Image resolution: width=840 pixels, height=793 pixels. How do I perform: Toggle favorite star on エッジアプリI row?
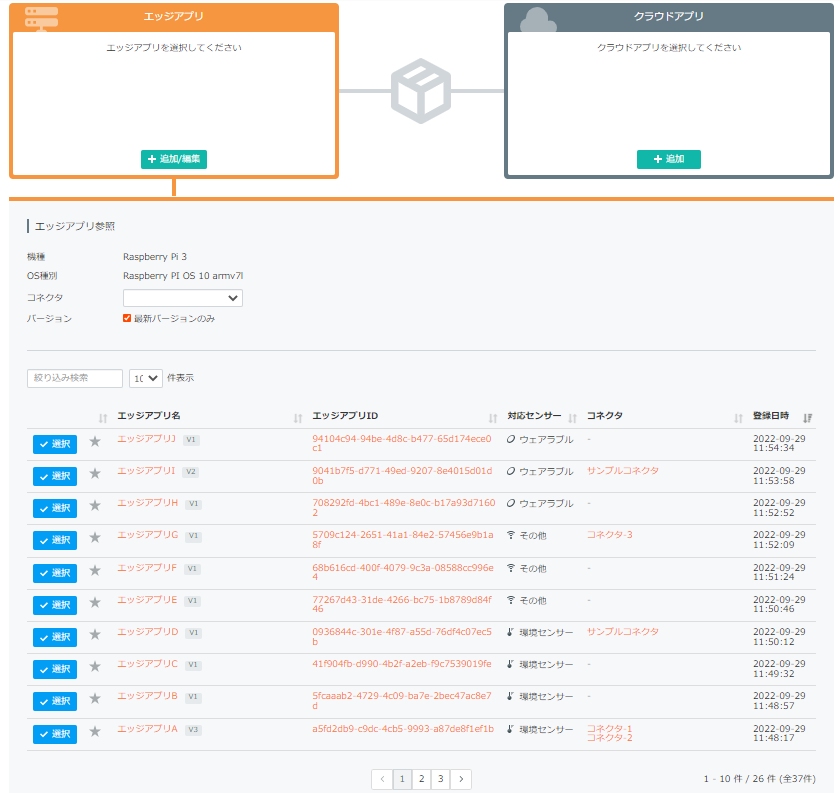point(95,474)
